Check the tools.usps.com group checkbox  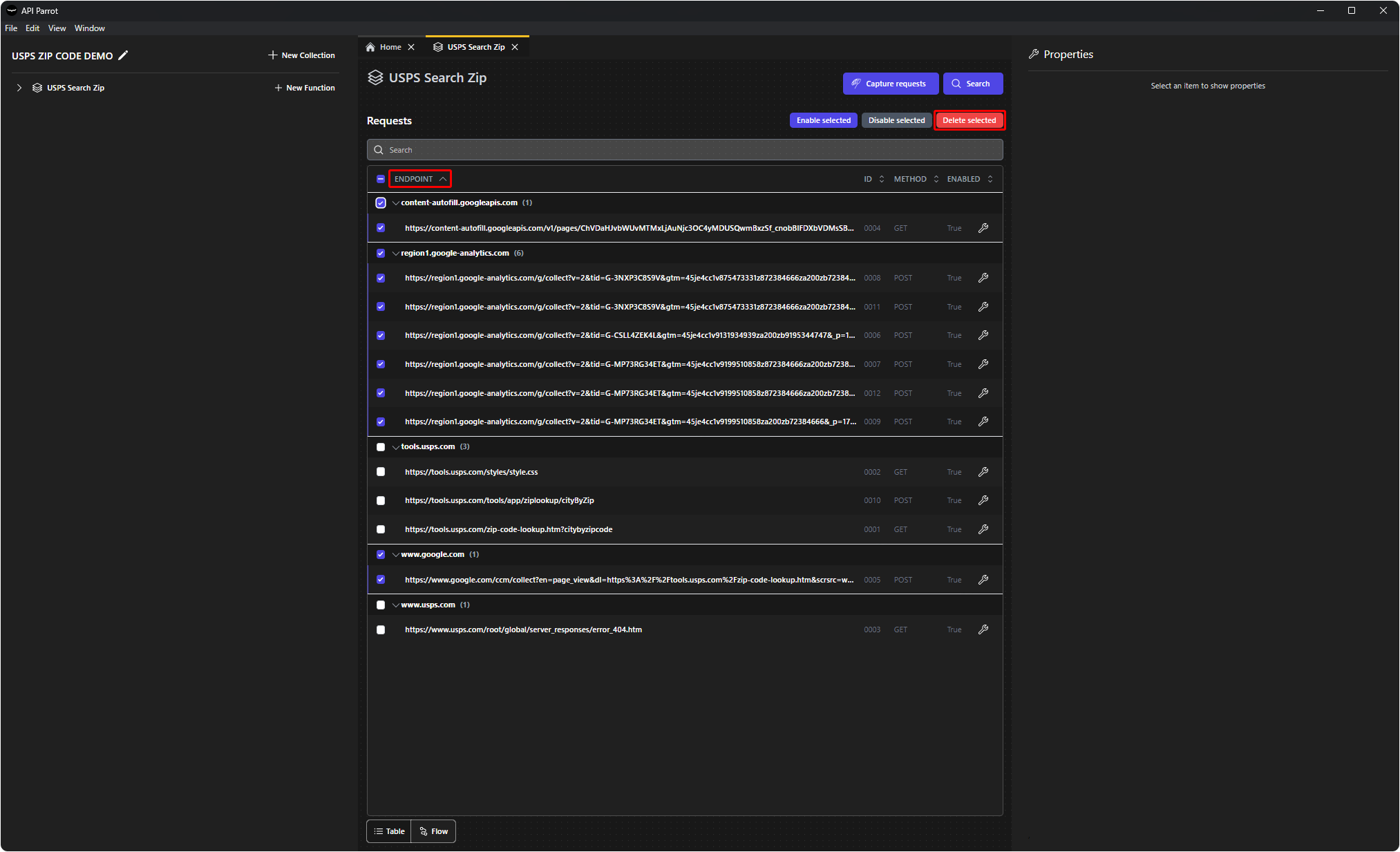[x=381, y=447]
